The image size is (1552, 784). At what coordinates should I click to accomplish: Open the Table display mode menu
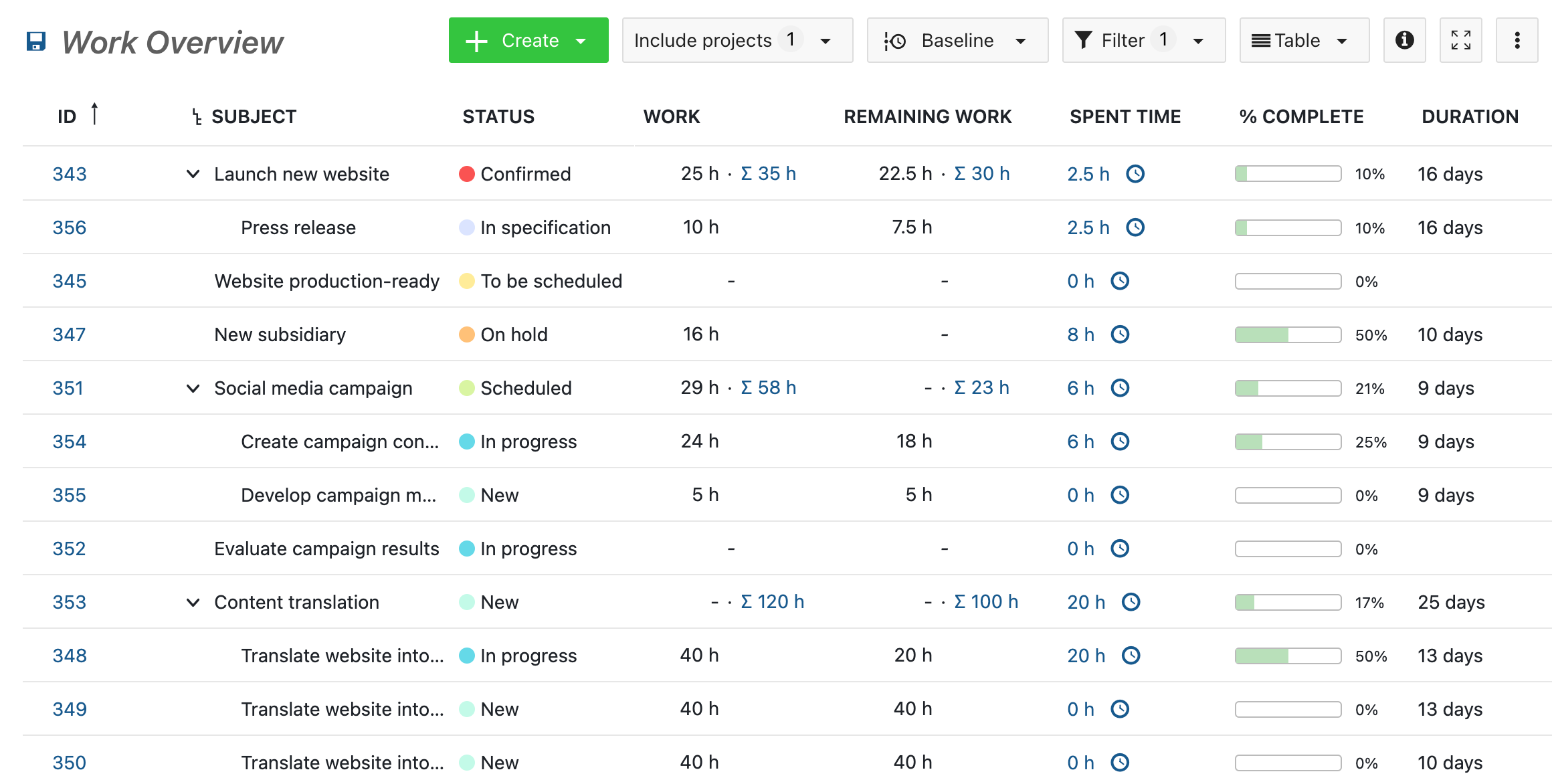(1303, 40)
